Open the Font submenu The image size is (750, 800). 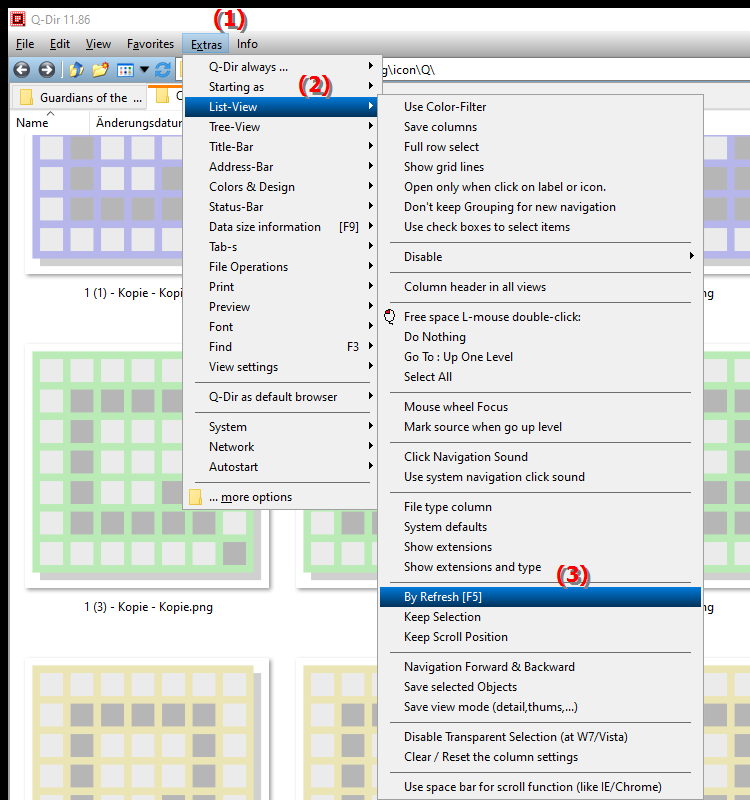(x=282, y=327)
